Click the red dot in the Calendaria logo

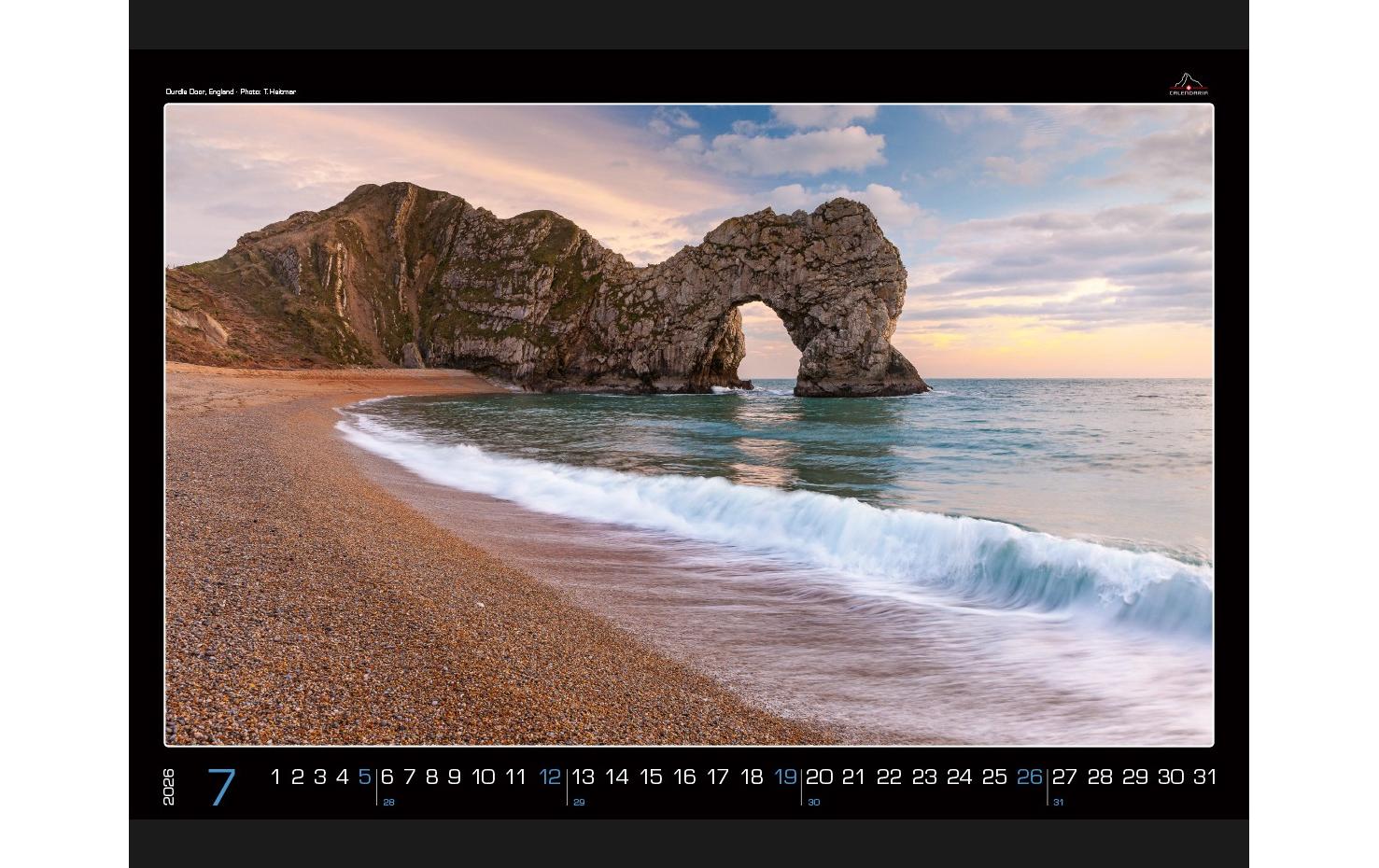(1189, 88)
